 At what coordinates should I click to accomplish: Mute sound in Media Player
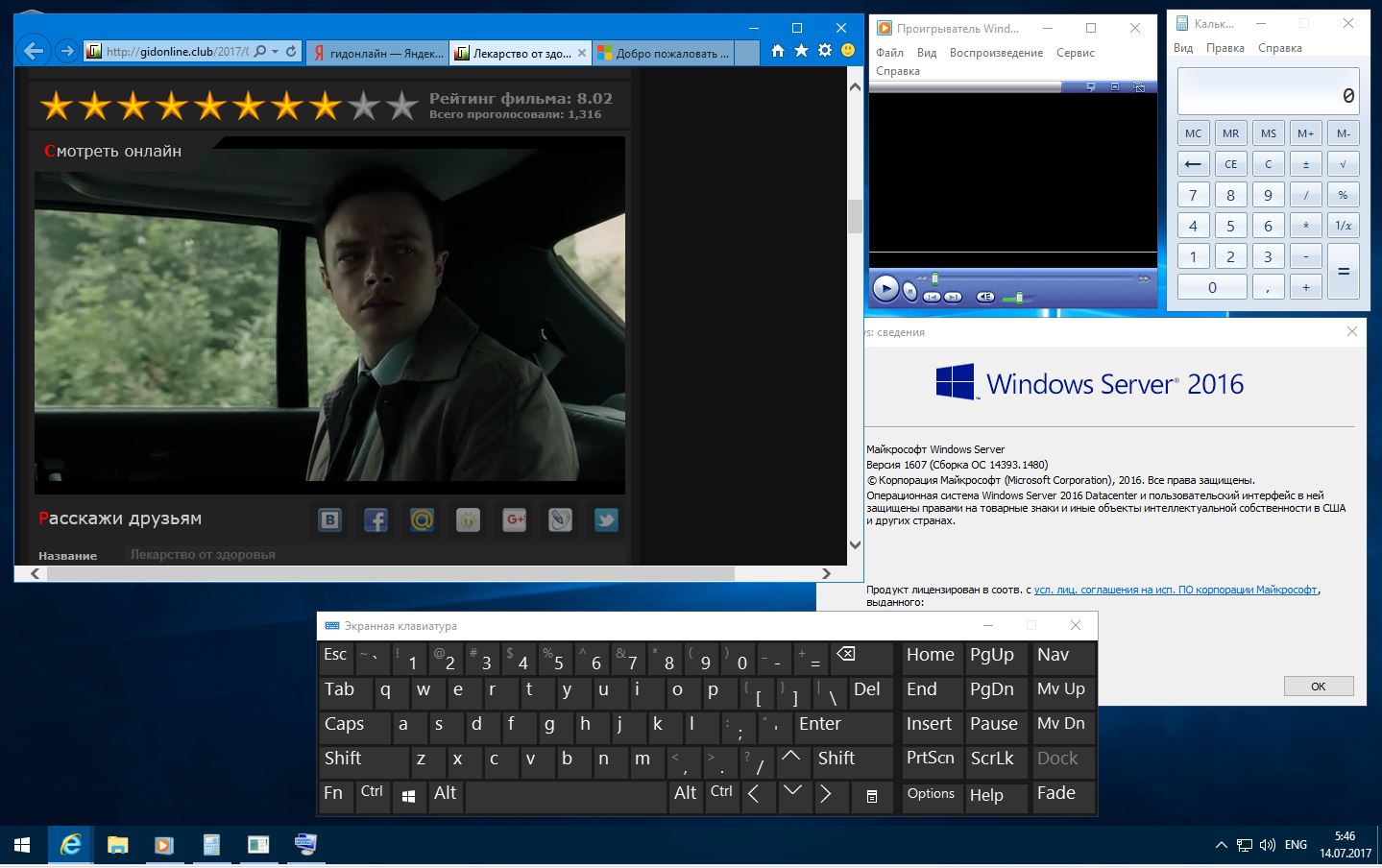click(985, 297)
